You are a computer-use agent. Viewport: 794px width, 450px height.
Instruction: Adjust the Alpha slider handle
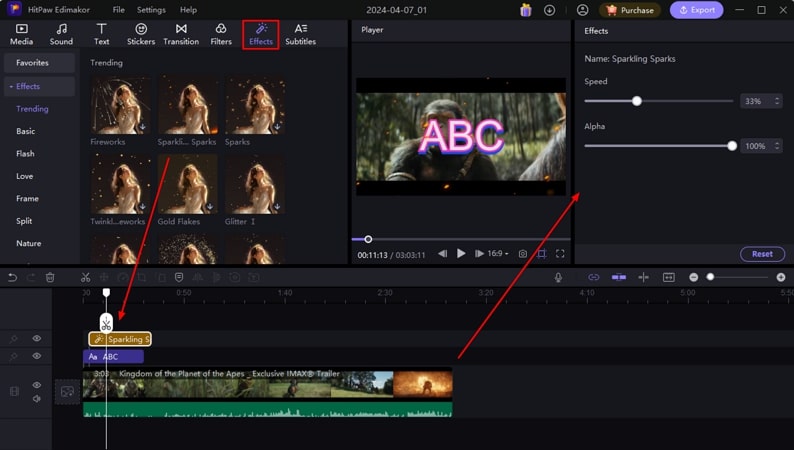[x=732, y=146]
